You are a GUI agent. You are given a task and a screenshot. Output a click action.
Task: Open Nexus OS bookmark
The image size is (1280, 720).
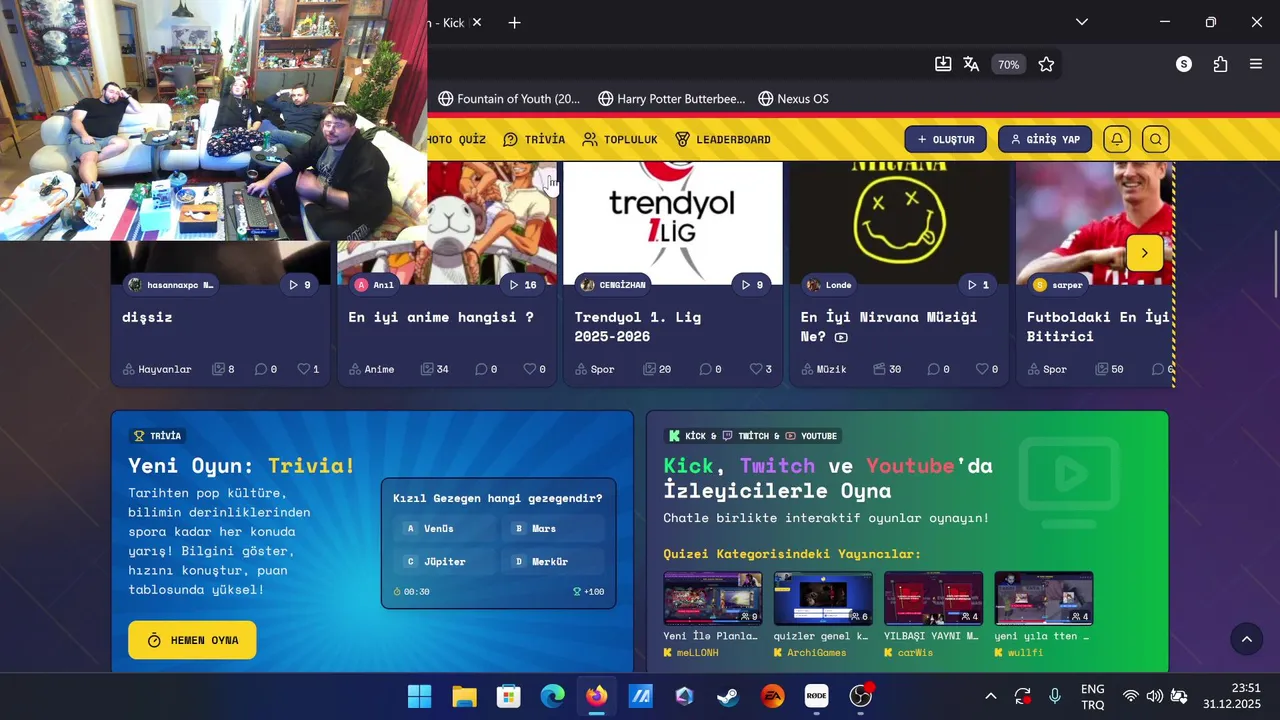793,99
